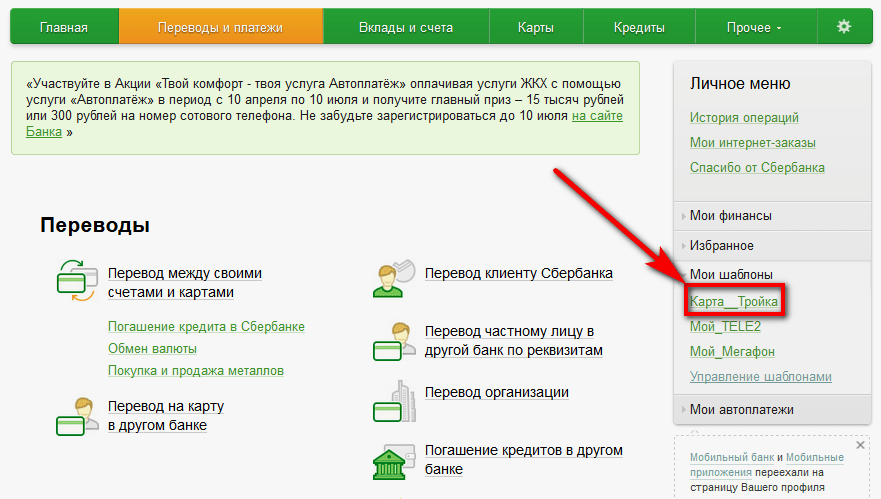This screenshot has width=881, height=499.
Task: Open the Мой_TELE2 template
Action: pos(725,326)
